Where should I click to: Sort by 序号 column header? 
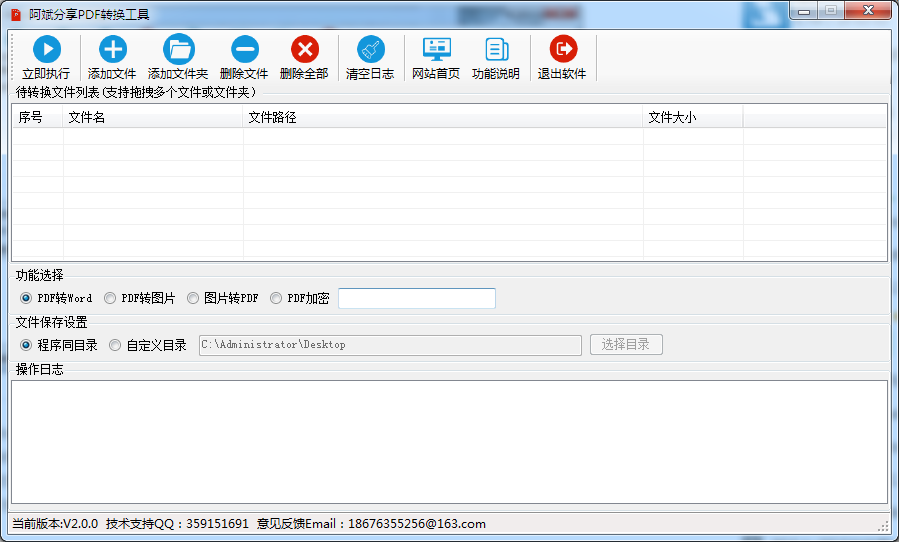tap(37, 118)
